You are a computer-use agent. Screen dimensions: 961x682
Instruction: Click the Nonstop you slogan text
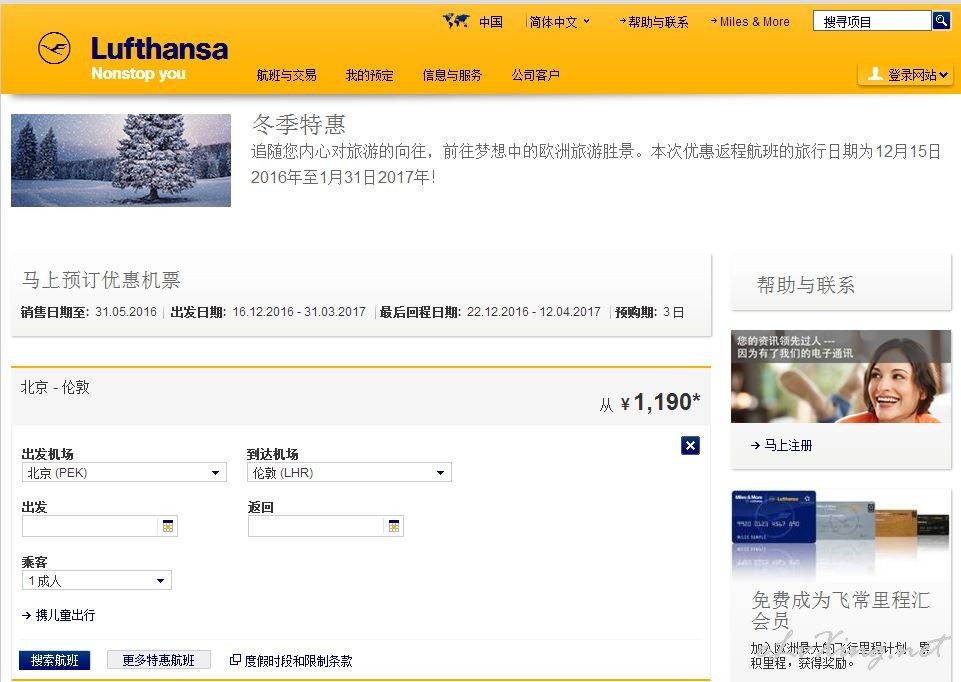pos(139,74)
